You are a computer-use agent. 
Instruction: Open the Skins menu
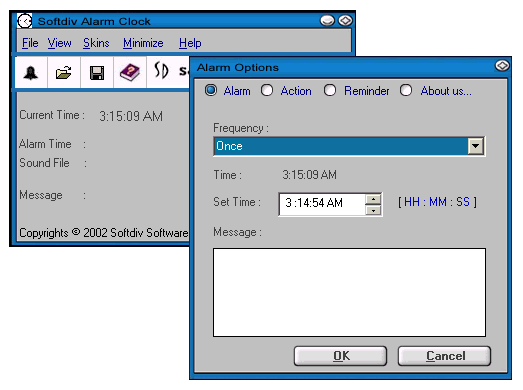96,43
